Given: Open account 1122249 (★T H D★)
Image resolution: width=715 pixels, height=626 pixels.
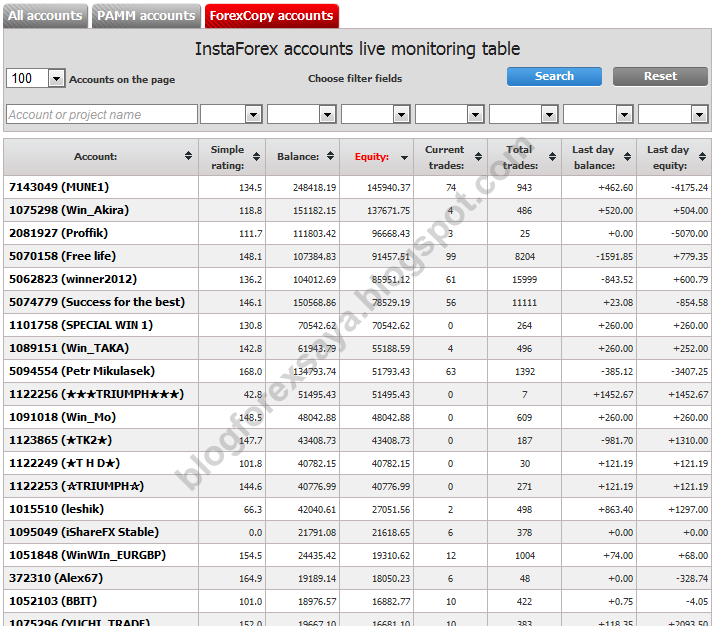Looking at the screenshot, I should tap(64, 463).
